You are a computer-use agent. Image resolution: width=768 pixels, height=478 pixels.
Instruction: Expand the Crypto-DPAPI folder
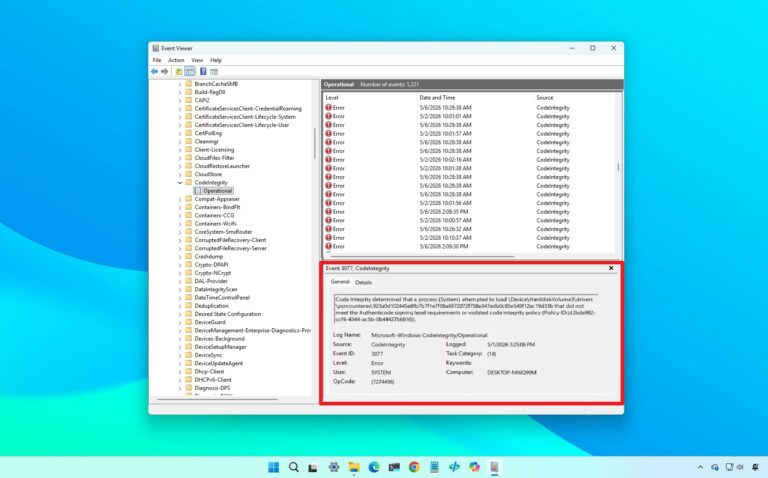(x=180, y=264)
